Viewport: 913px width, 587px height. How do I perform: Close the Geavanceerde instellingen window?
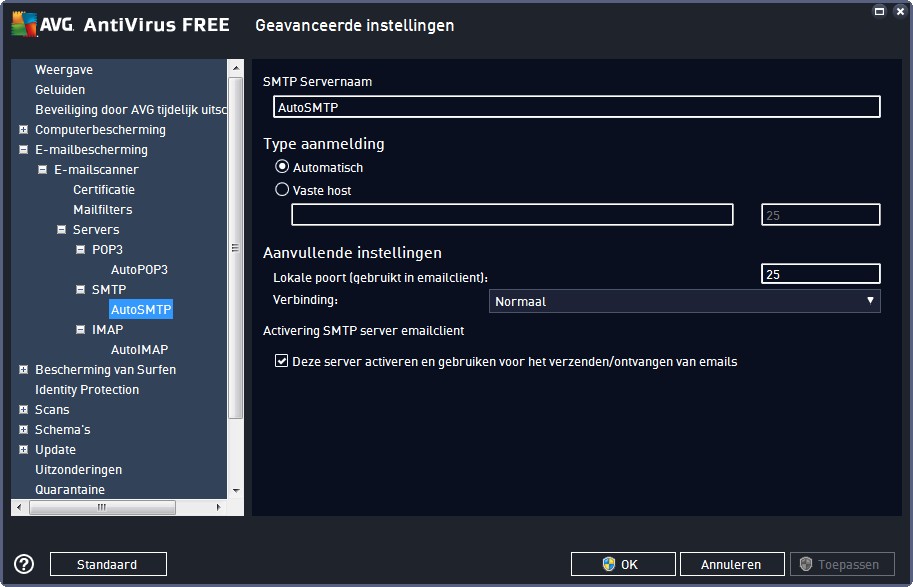tap(900, 11)
